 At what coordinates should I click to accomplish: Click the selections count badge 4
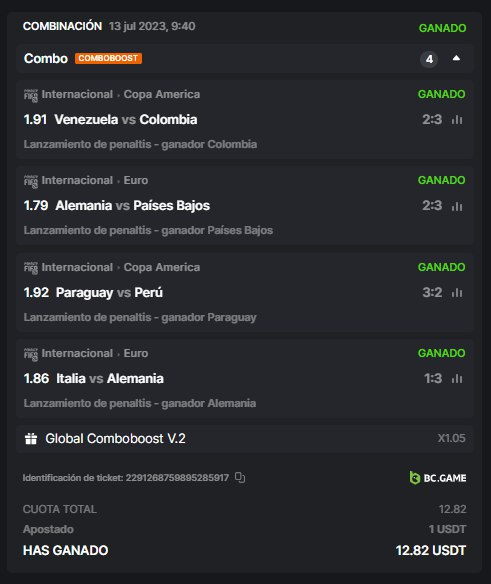[x=429, y=59]
